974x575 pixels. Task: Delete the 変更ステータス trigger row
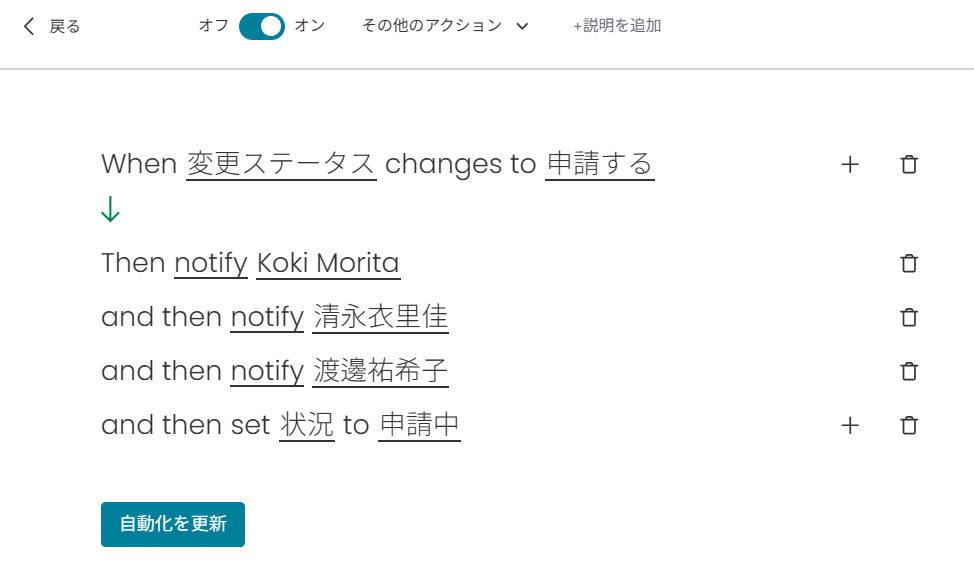(909, 165)
